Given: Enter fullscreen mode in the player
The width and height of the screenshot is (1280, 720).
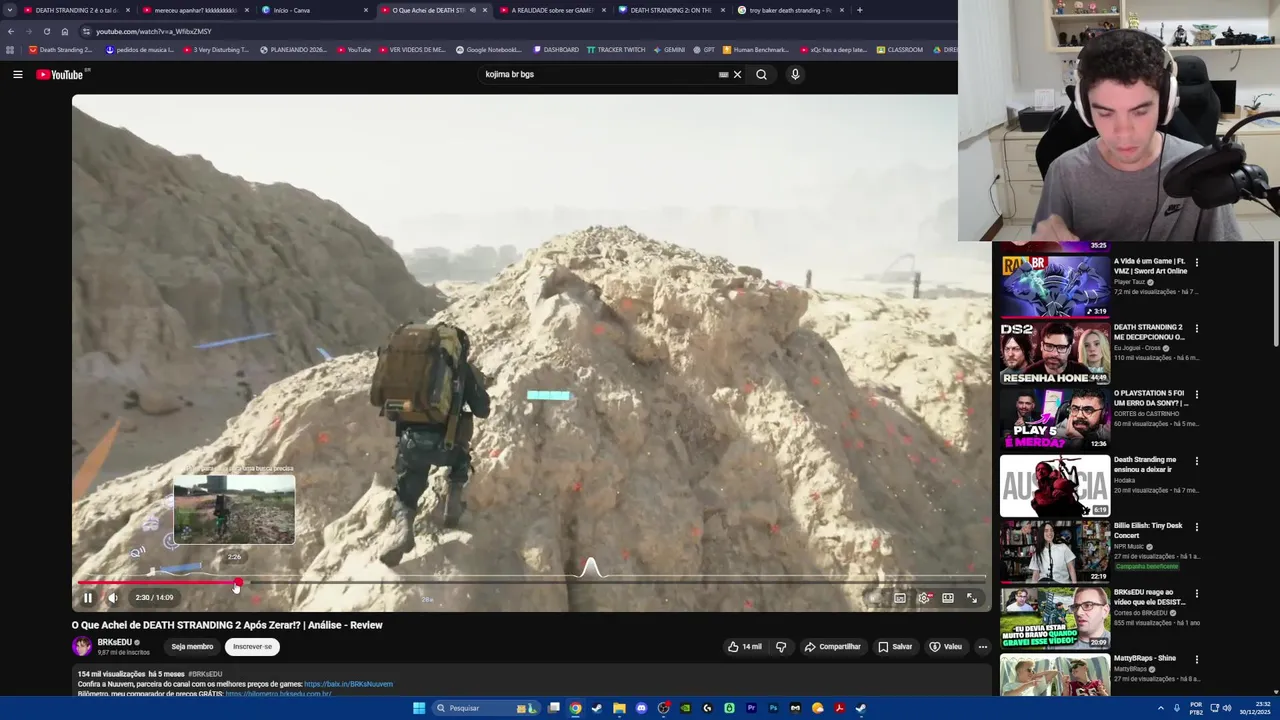Looking at the screenshot, I should point(972,598).
